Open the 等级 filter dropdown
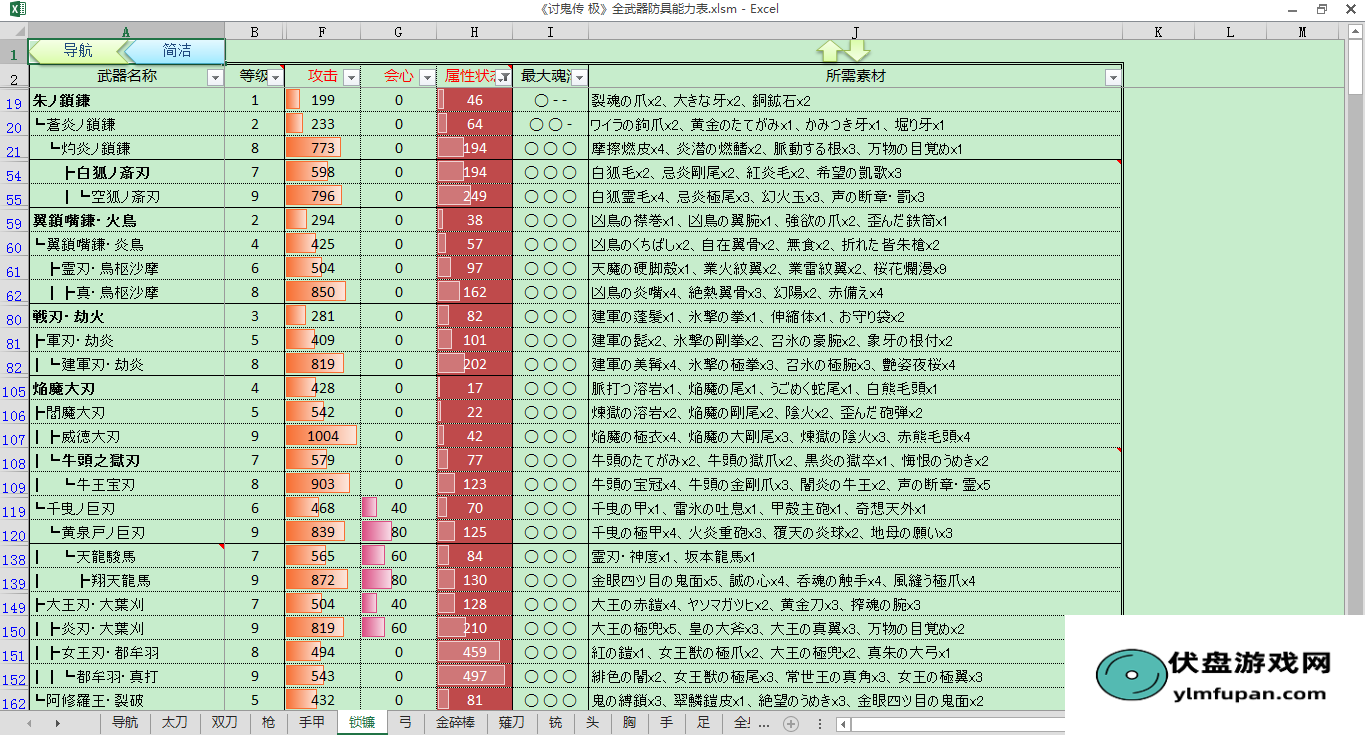 click(x=275, y=77)
